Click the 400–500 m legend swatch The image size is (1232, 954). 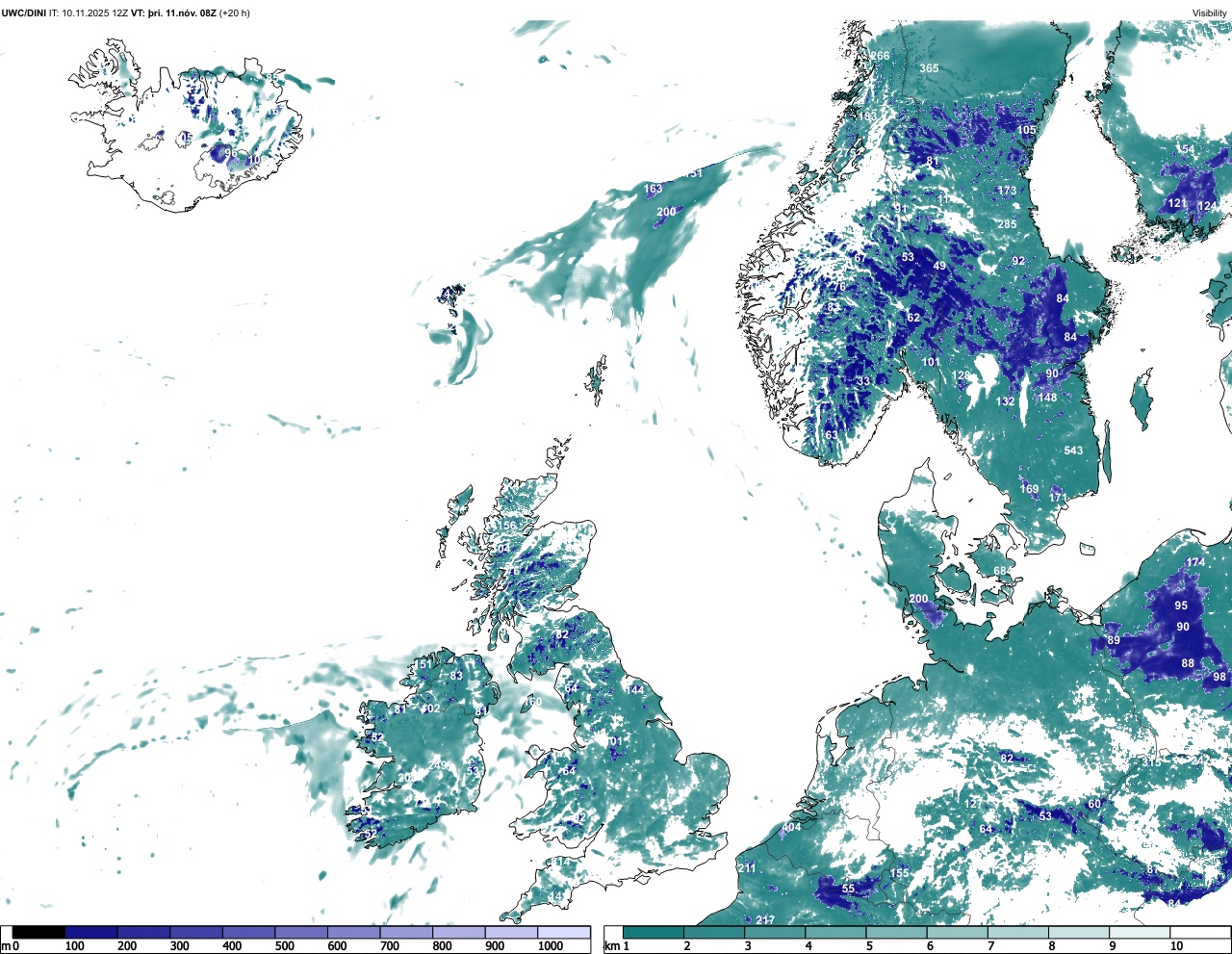249,932
